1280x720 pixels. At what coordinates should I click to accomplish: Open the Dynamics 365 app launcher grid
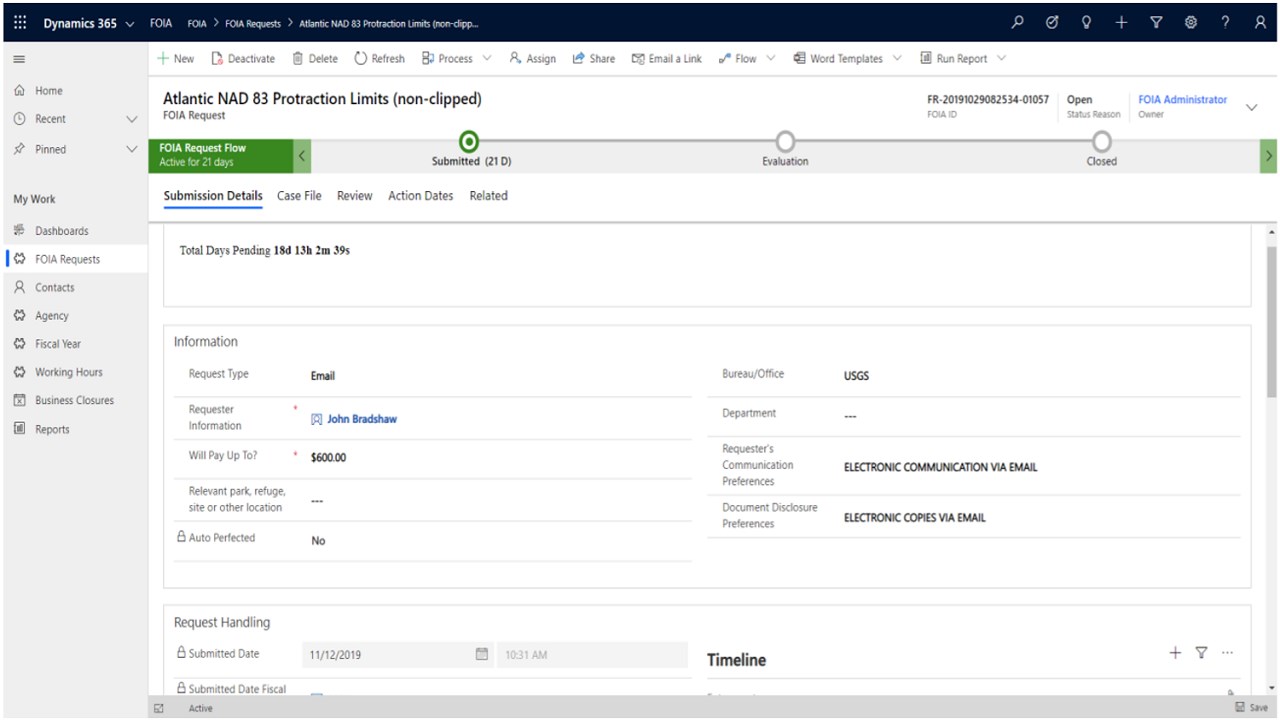click(x=20, y=23)
